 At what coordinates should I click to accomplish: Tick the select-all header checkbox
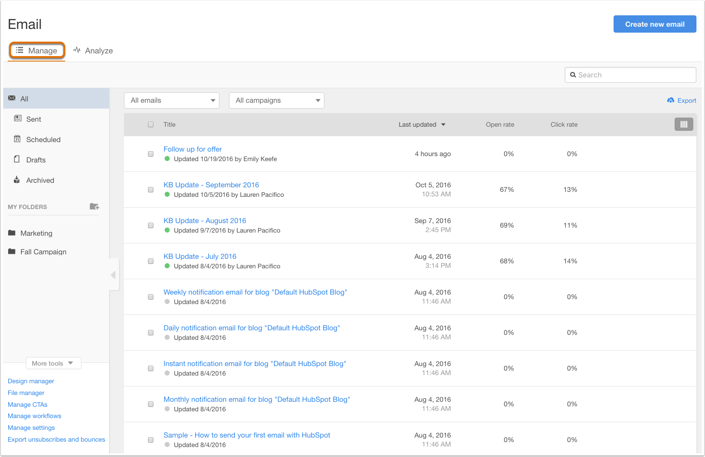pos(151,125)
